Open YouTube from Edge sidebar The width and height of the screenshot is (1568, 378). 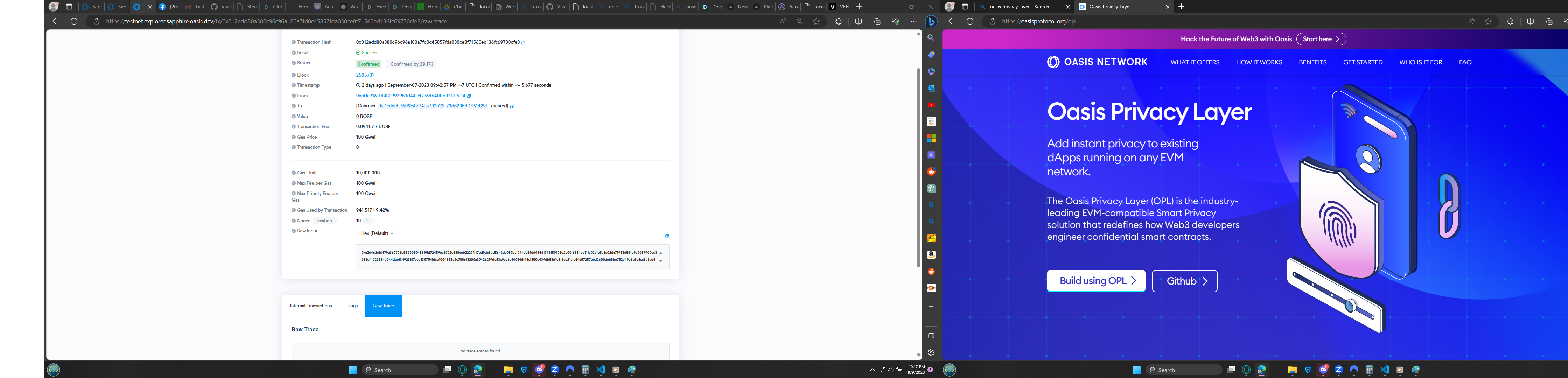pyautogui.click(x=931, y=105)
